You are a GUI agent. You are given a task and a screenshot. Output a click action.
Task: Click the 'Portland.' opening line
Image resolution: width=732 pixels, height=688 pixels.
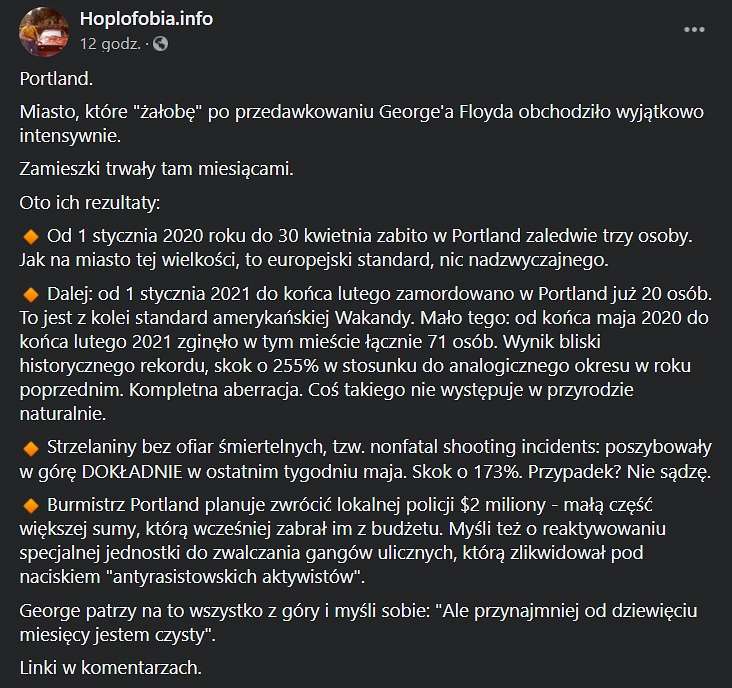[x=56, y=79]
